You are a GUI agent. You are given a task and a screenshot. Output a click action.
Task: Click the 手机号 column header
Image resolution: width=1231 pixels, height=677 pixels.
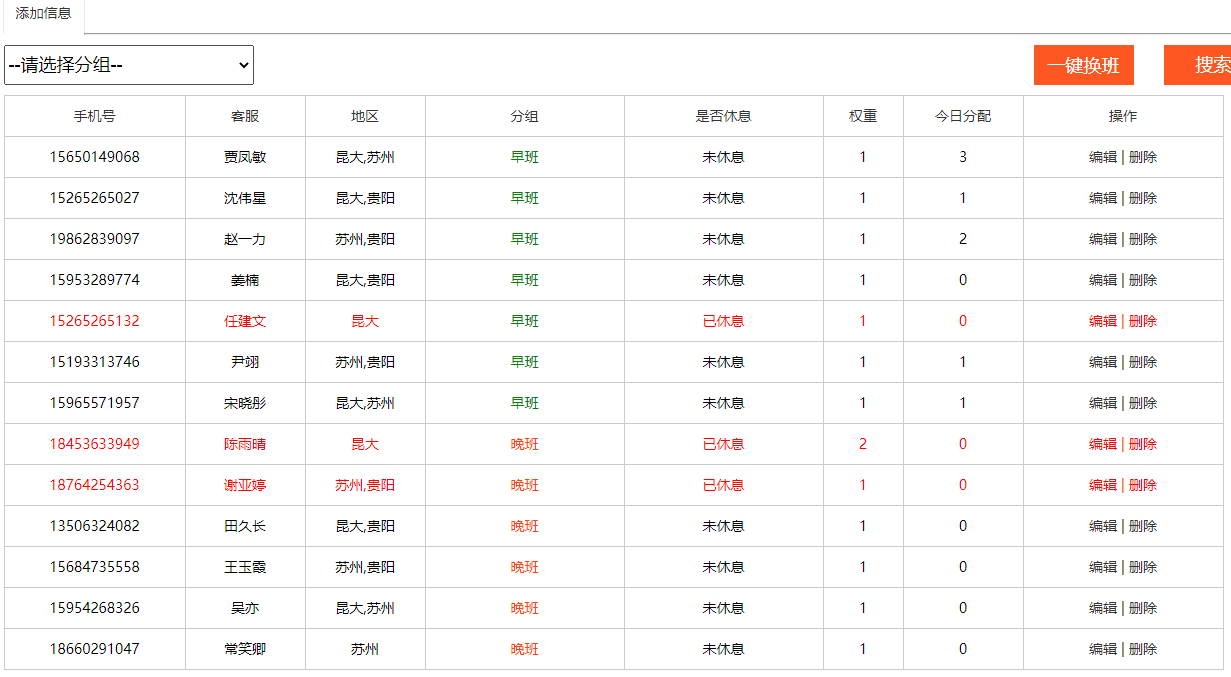click(95, 116)
